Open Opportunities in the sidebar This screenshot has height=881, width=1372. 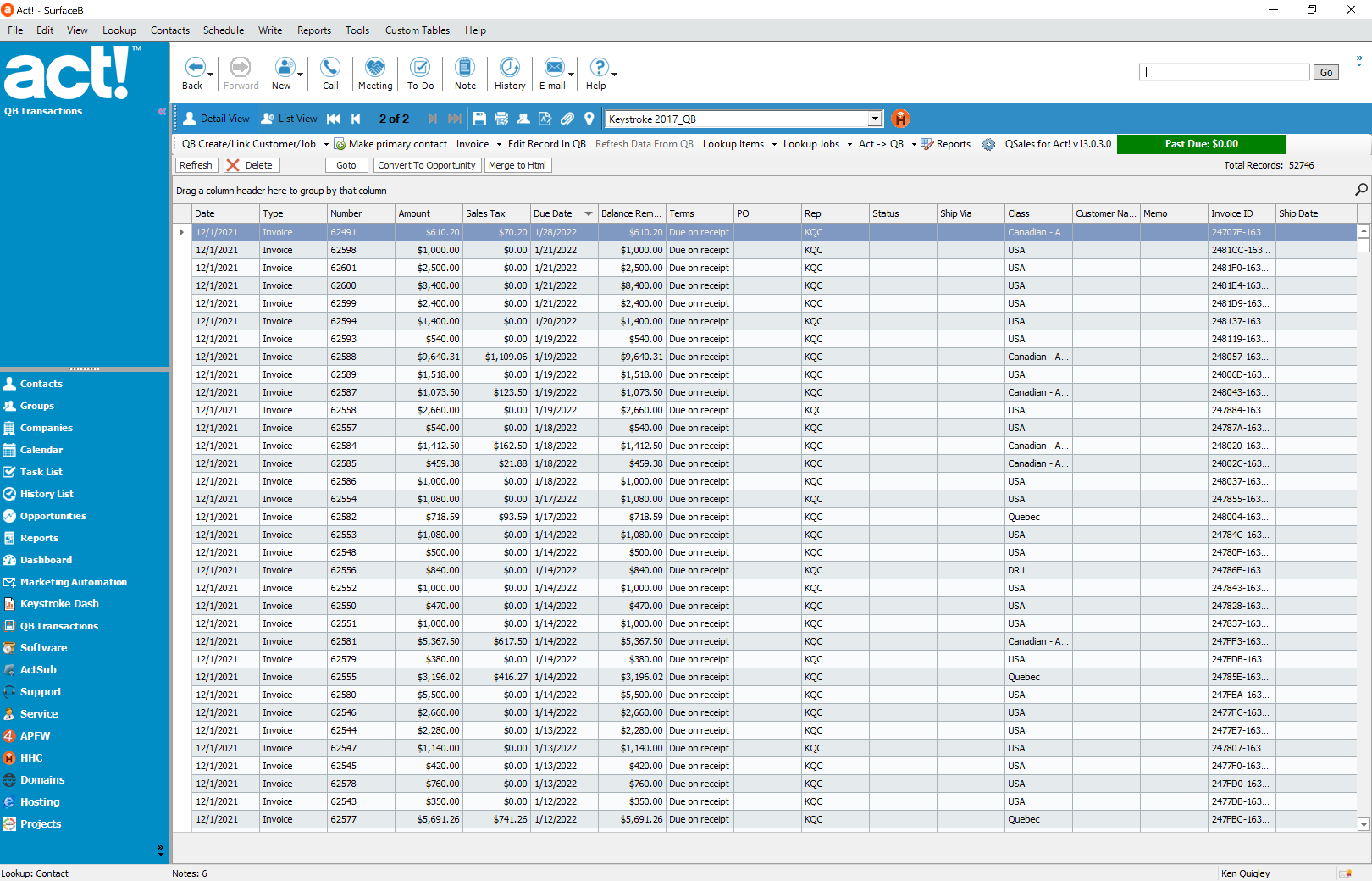tap(53, 515)
